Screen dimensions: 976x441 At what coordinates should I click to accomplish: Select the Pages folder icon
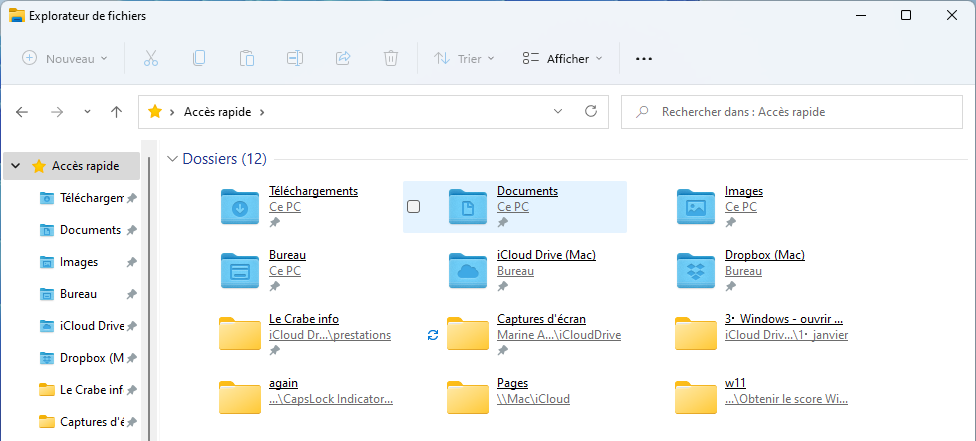point(467,397)
